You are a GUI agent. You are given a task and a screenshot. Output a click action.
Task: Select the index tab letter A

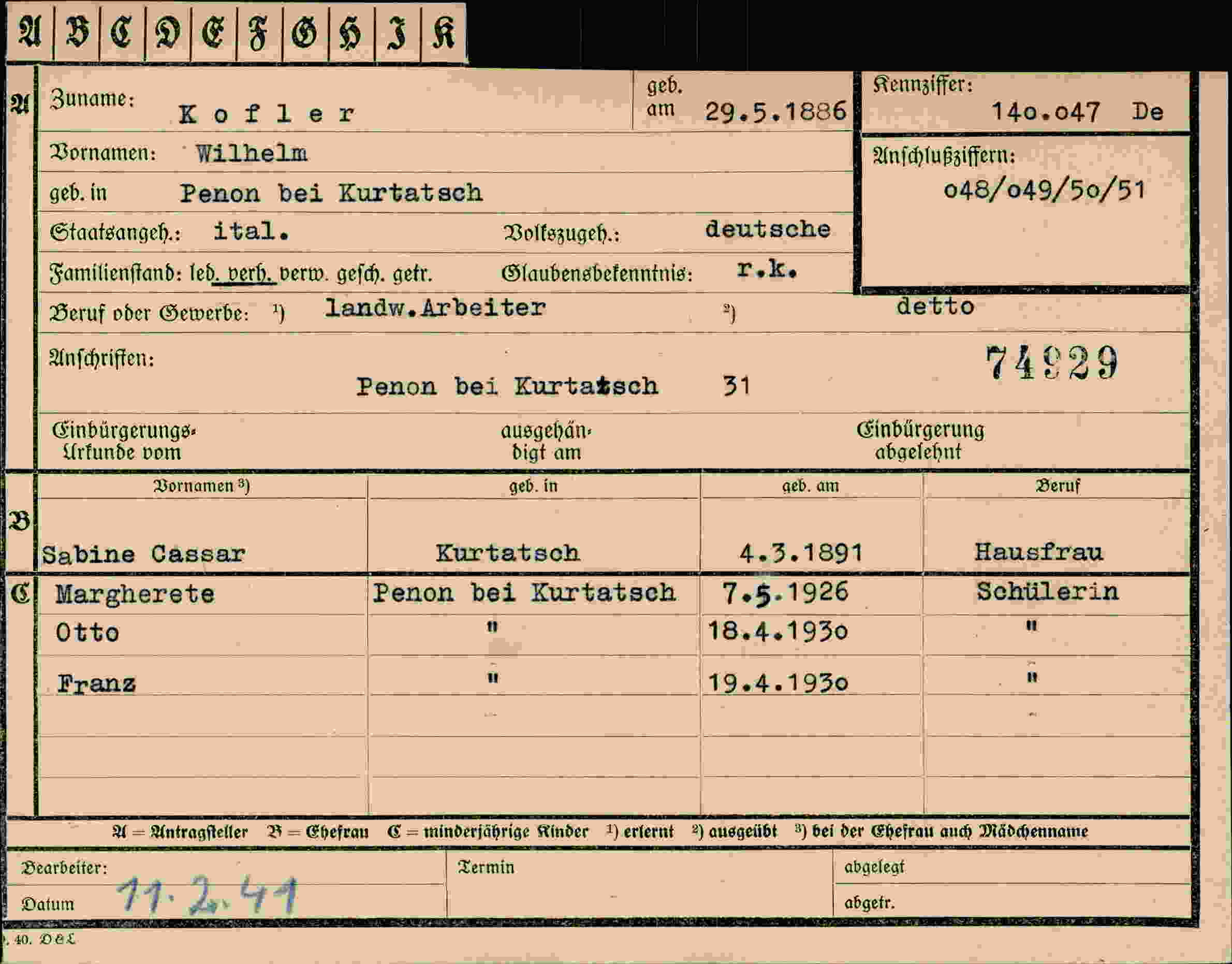[x=30, y=32]
